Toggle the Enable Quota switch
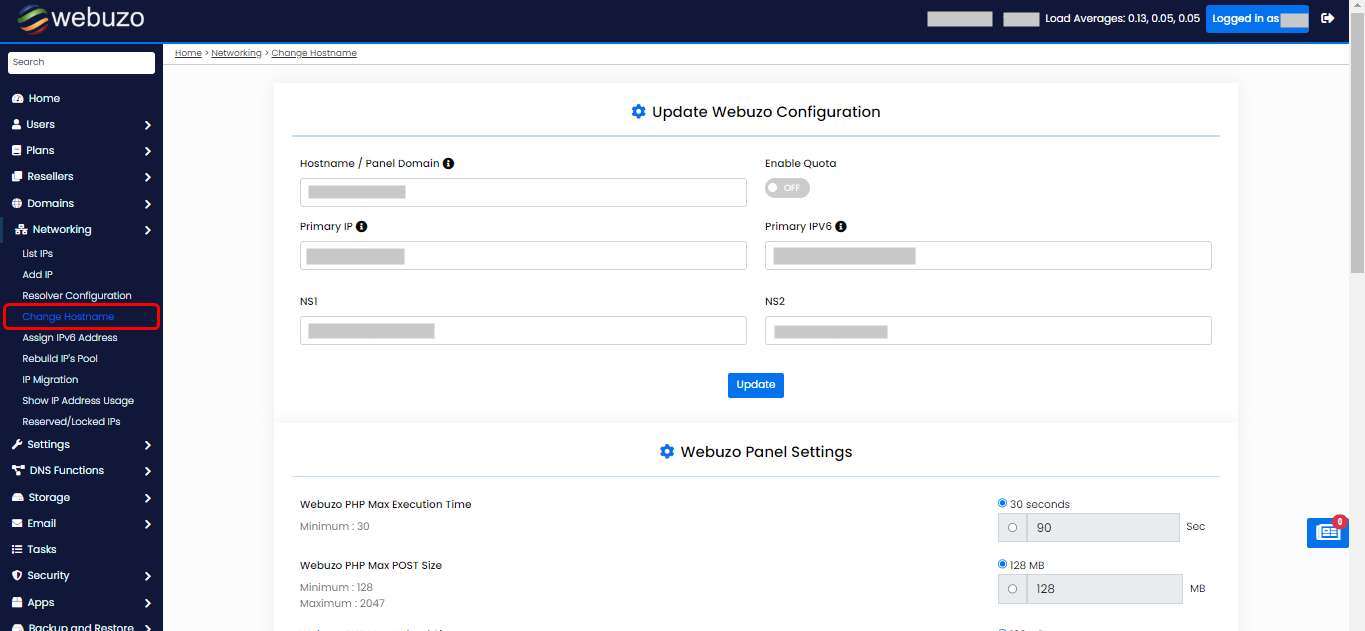The image size is (1365, 631). (x=786, y=188)
